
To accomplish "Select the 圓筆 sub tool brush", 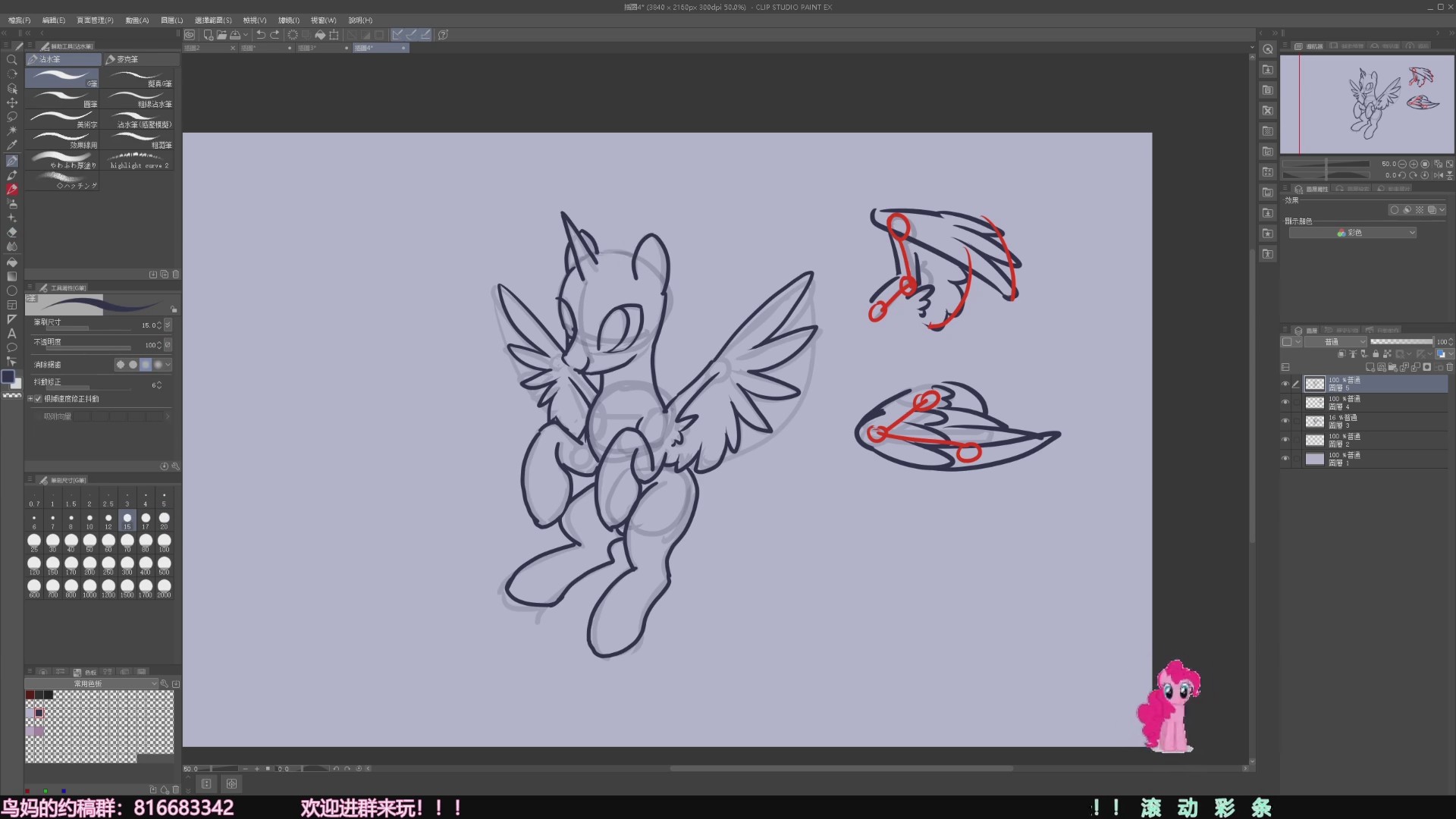I will coord(62,99).
